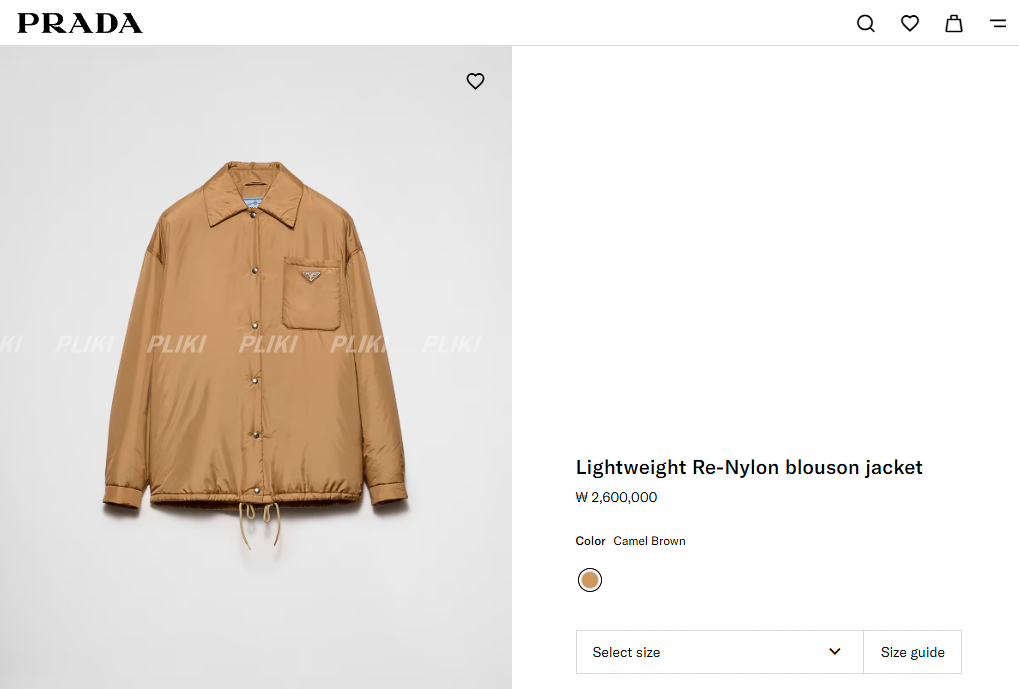
Task: Click the Prada logo in the header
Action: [x=80, y=23]
